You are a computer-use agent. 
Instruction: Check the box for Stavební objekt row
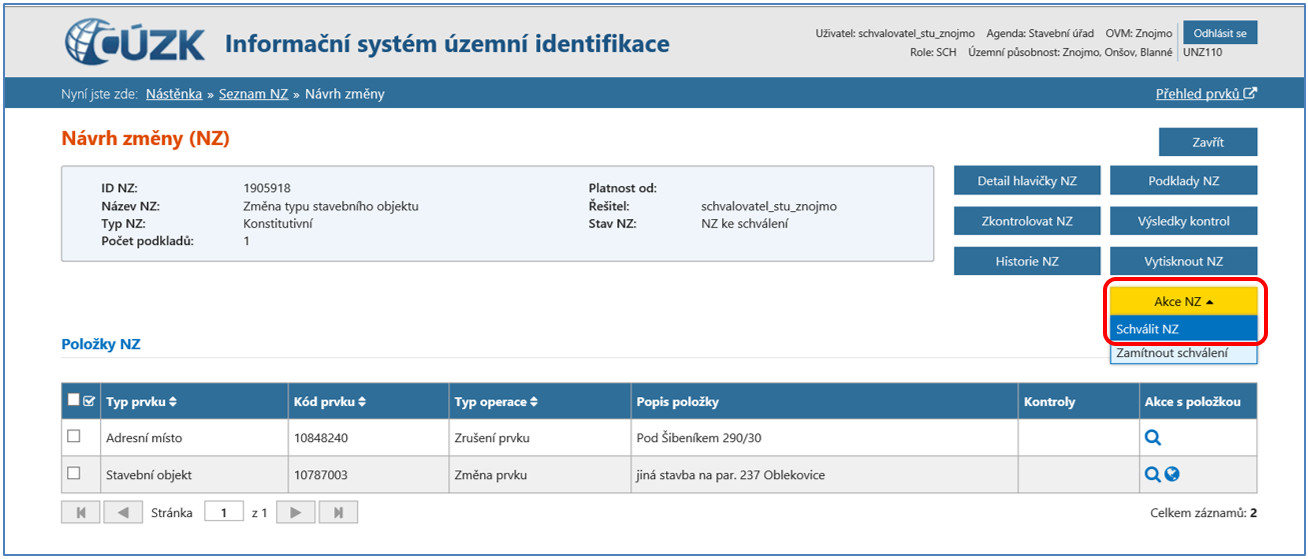click(73, 474)
